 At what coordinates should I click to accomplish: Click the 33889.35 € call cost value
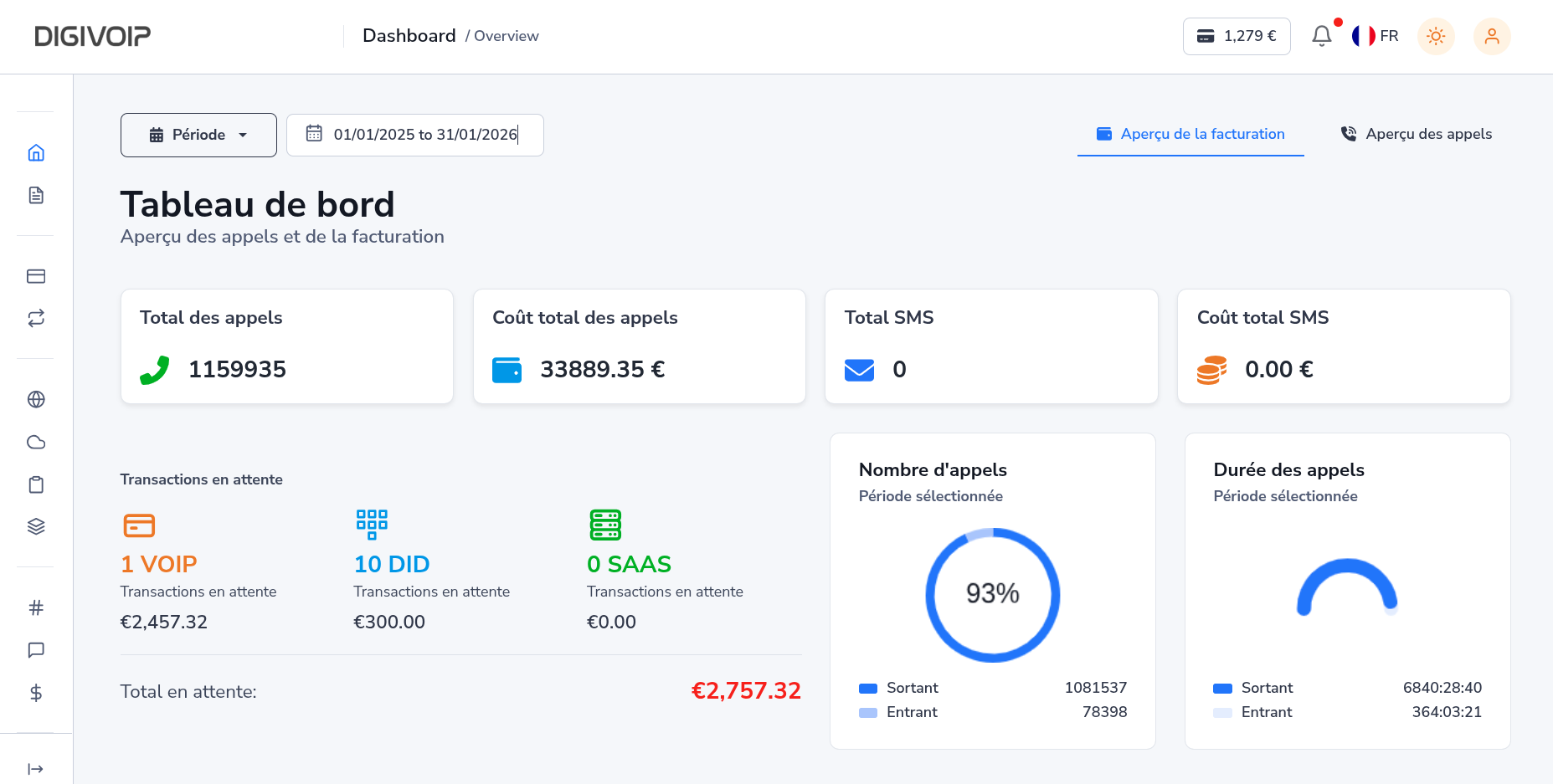603,370
